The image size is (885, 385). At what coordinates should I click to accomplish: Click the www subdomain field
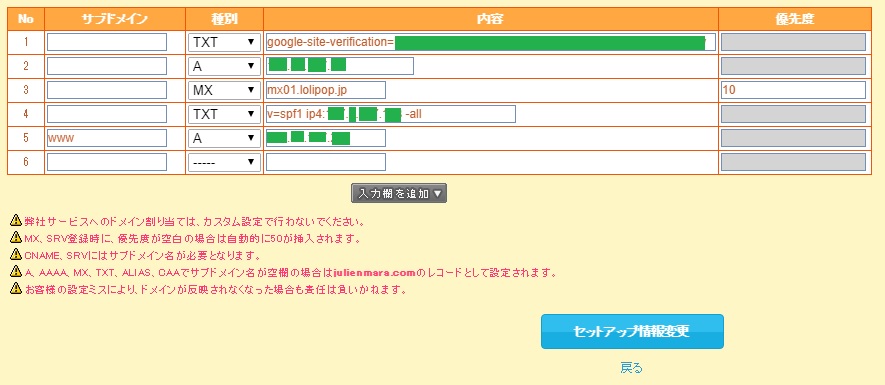[x=107, y=138]
